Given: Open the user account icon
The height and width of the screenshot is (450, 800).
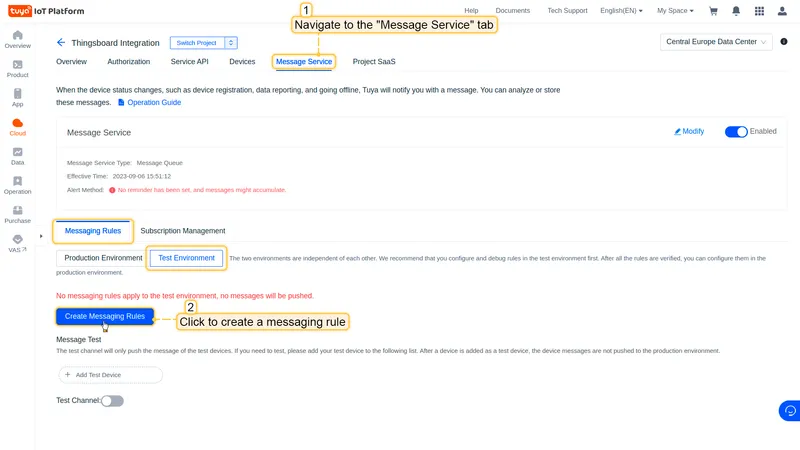Looking at the screenshot, I should (x=782, y=11).
